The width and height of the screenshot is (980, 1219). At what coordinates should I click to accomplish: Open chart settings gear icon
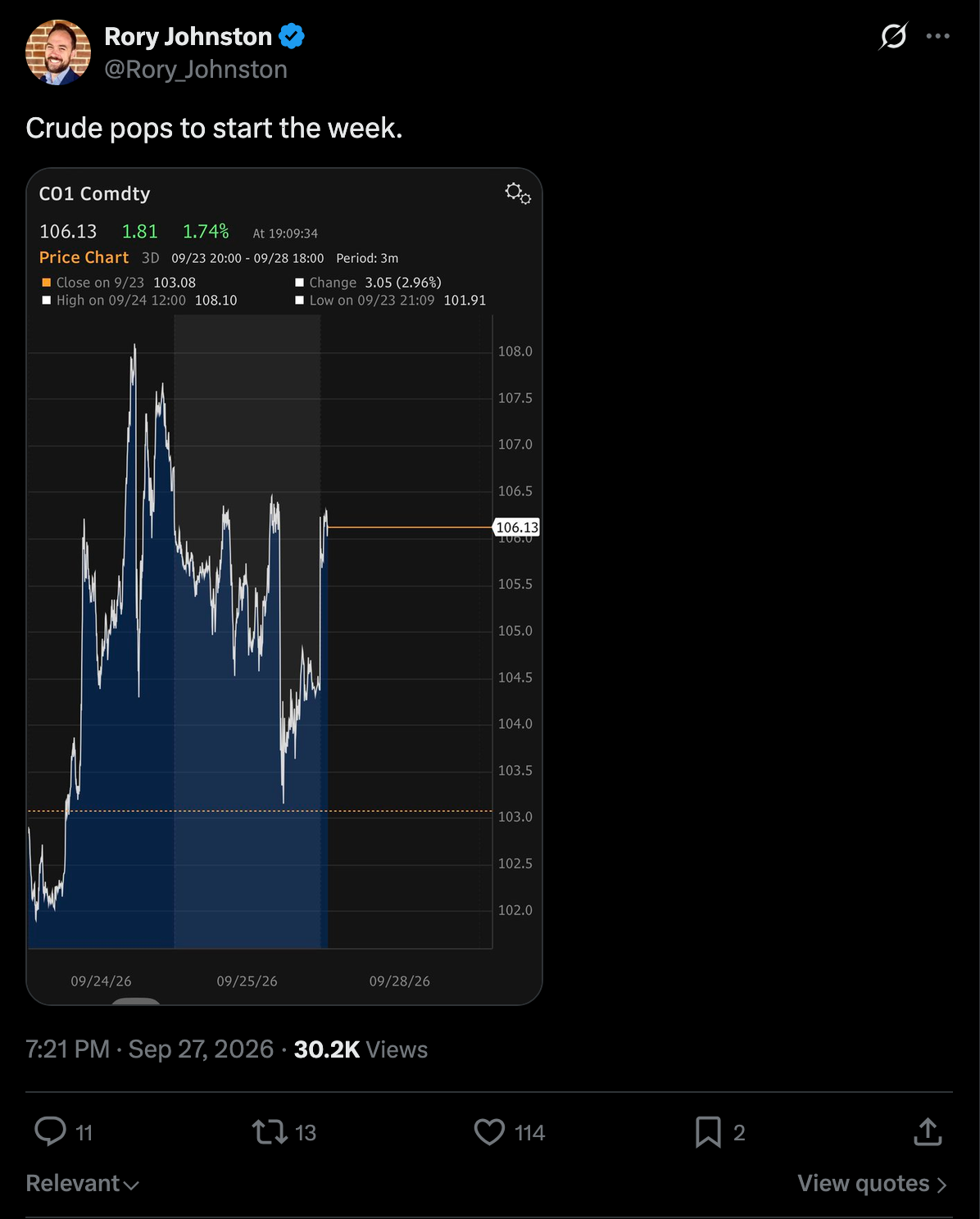click(x=518, y=194)
